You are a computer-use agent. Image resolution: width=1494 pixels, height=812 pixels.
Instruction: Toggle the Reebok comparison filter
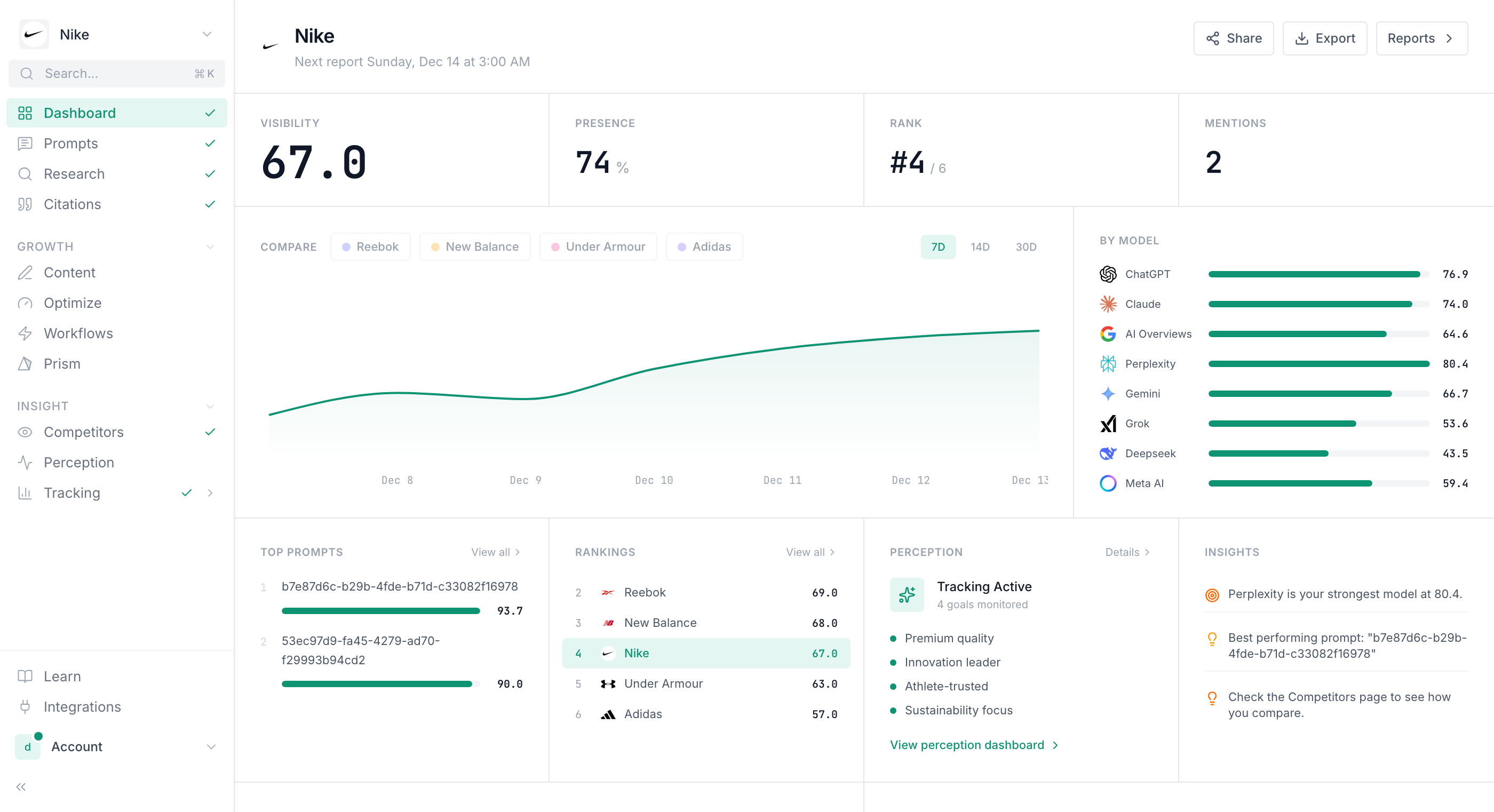[371, 246]
